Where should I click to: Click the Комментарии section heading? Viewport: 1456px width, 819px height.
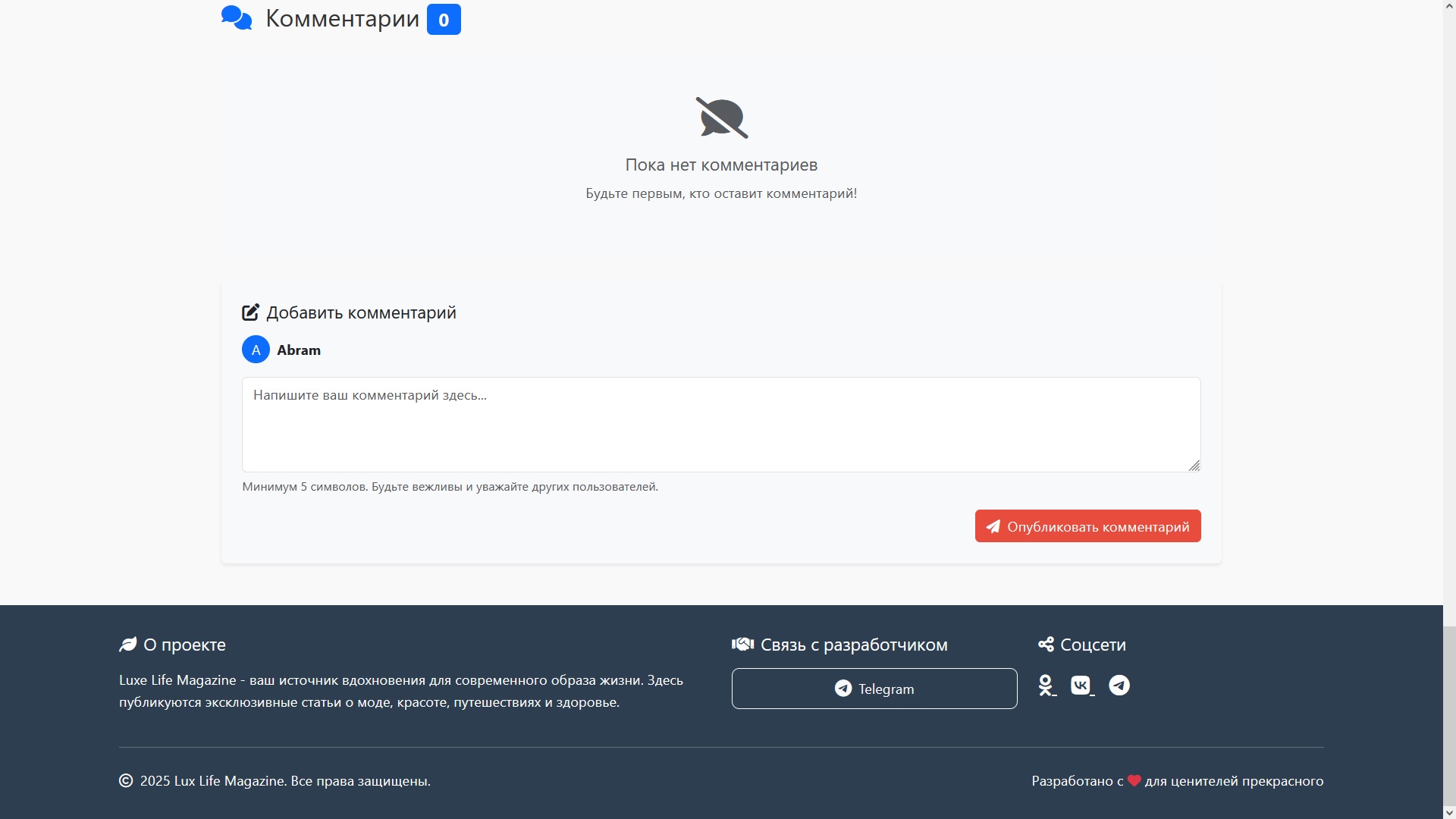[342, 18]
